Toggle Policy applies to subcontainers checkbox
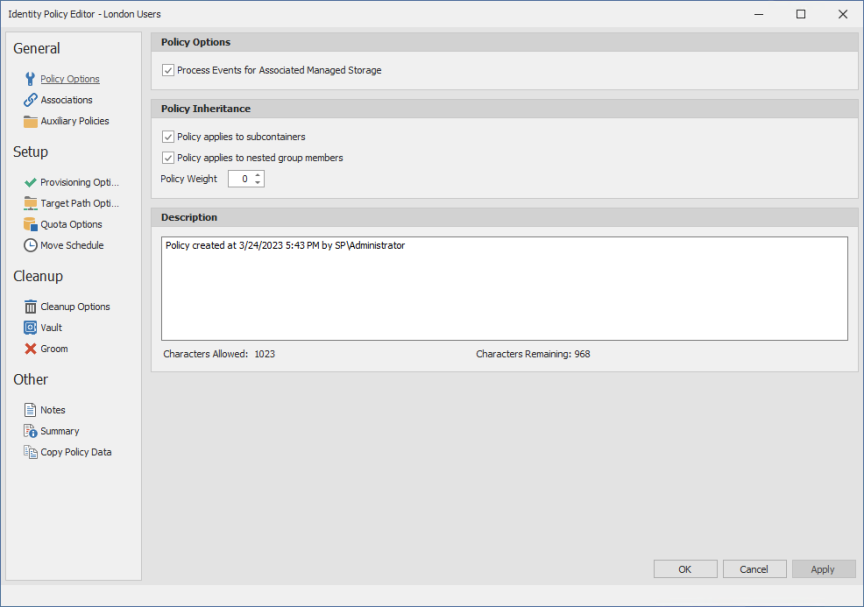864x607 pixels. point(168,137)
